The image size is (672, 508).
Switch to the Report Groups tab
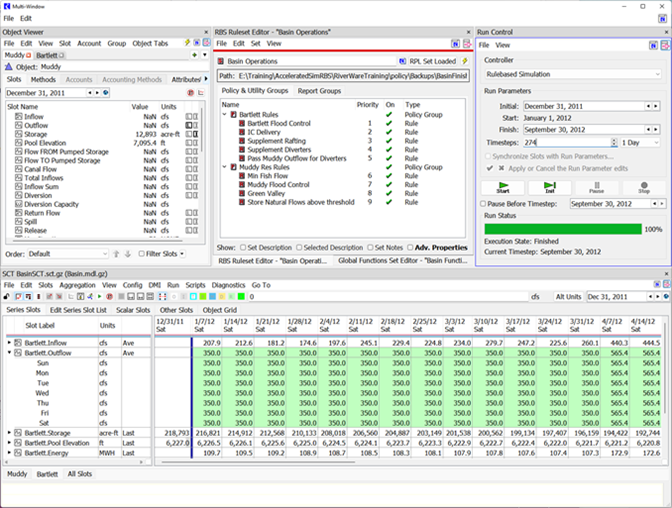pos(318,90)
